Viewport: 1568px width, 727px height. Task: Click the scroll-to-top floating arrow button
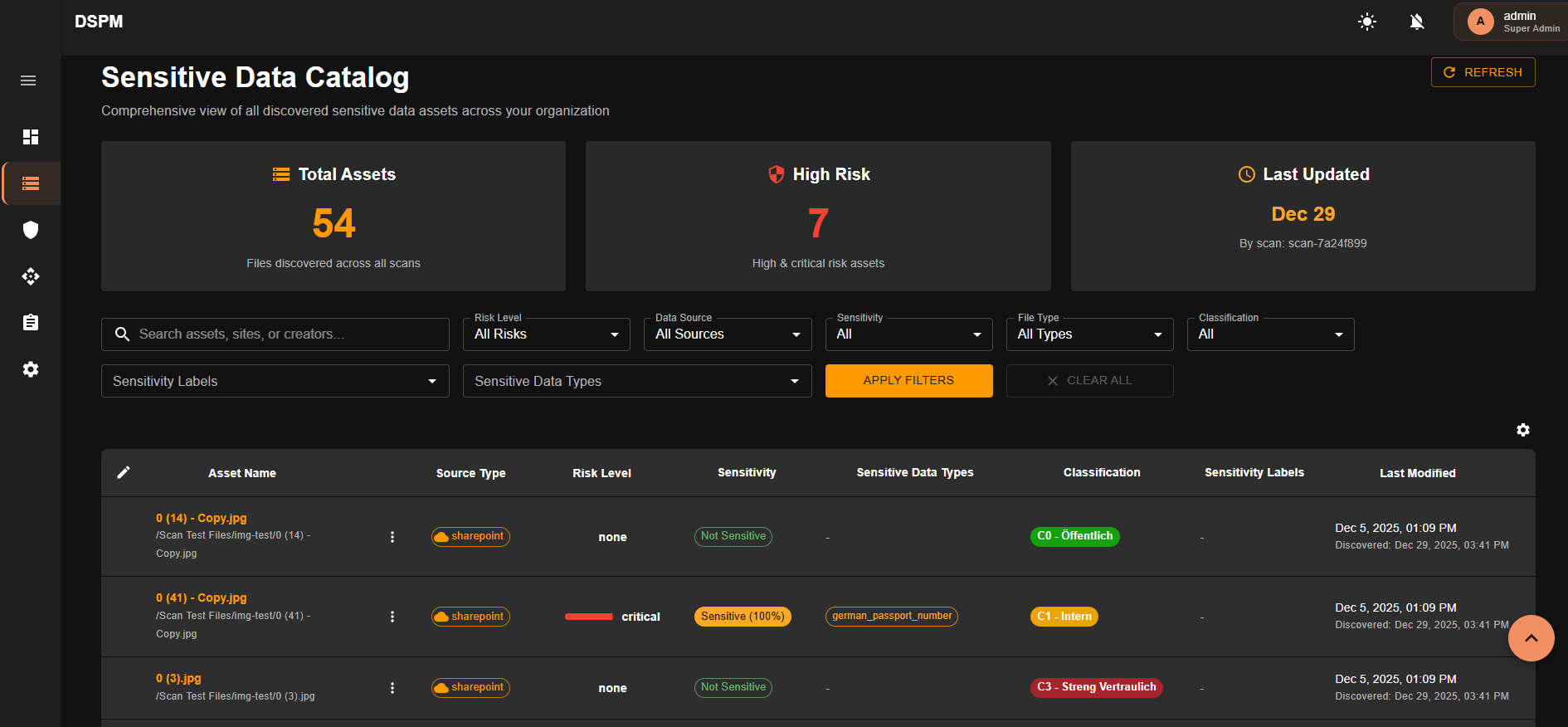[1531, 638]
